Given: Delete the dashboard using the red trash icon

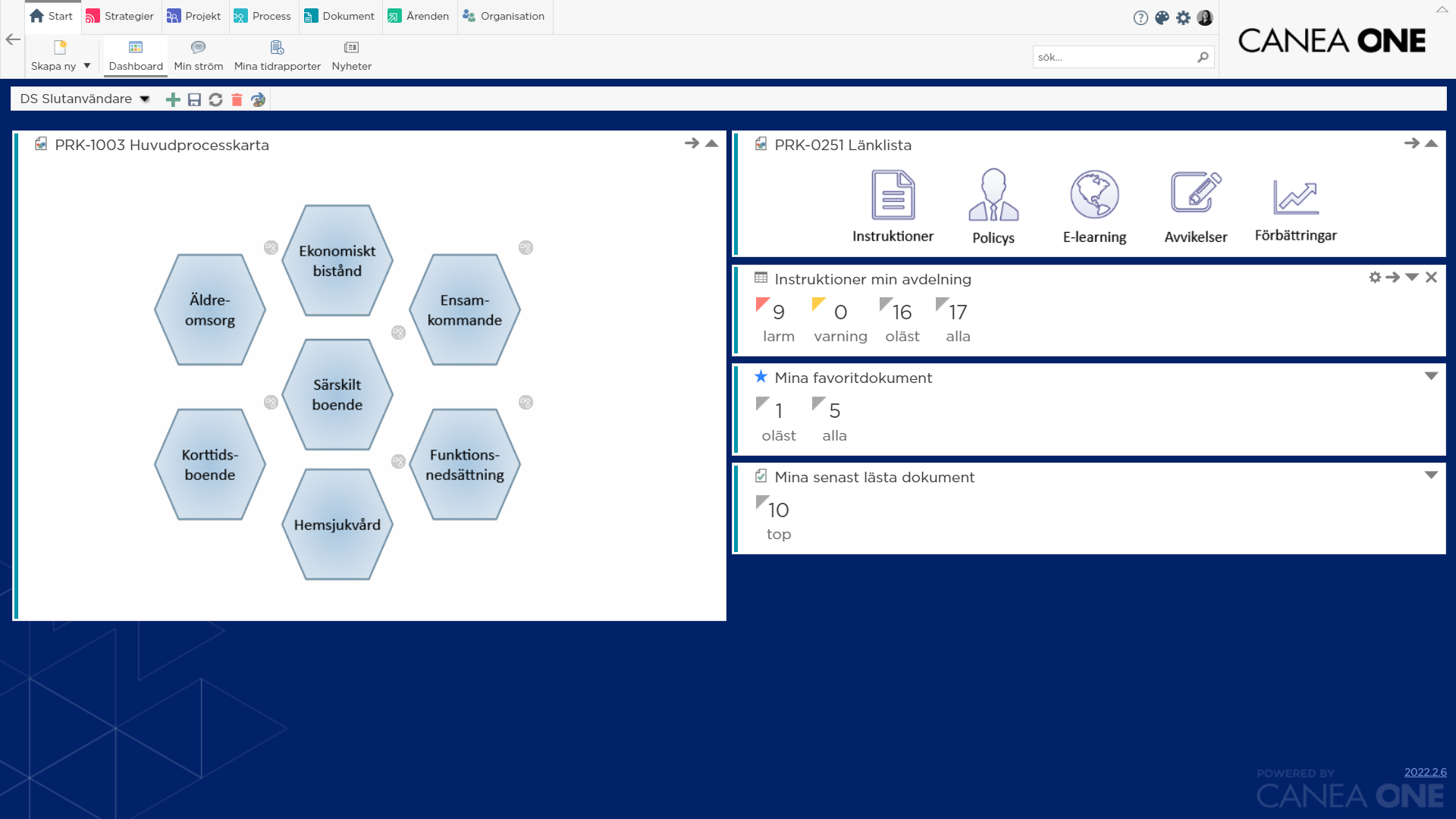Looking at the screenshot, I should point(237,100).
